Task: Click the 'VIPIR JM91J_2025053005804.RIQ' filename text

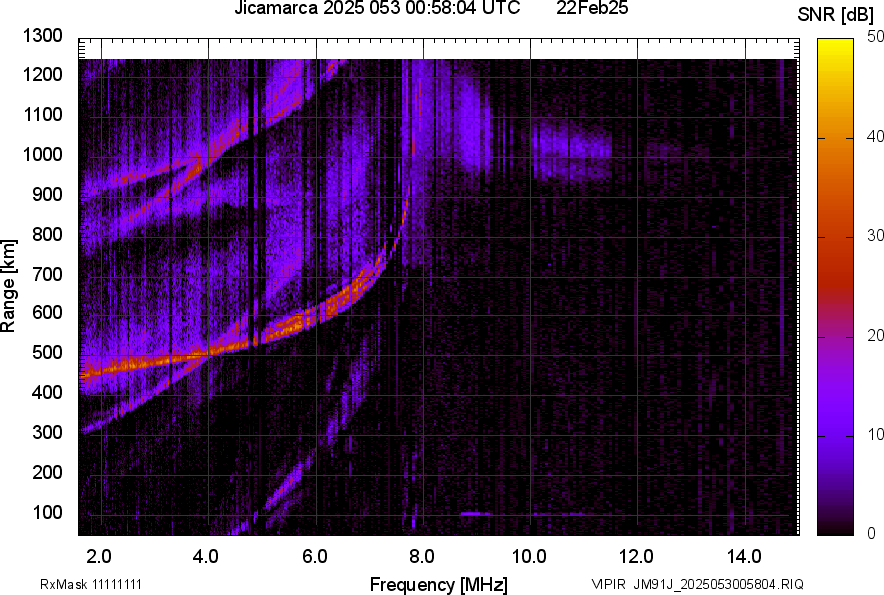Action: tap(697, 584)
